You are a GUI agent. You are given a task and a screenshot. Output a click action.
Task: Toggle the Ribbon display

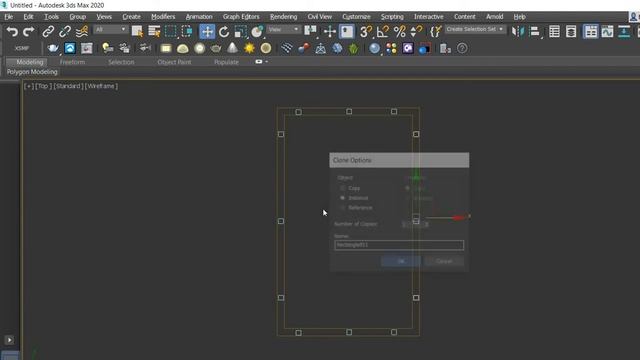[x=591, y=31]
